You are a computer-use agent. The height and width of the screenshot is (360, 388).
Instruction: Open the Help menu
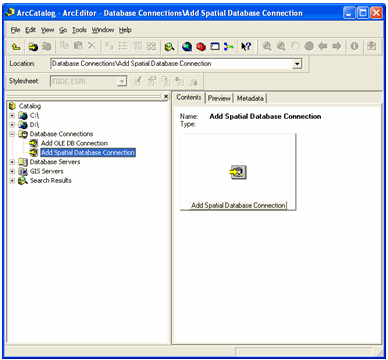point(125,30)
